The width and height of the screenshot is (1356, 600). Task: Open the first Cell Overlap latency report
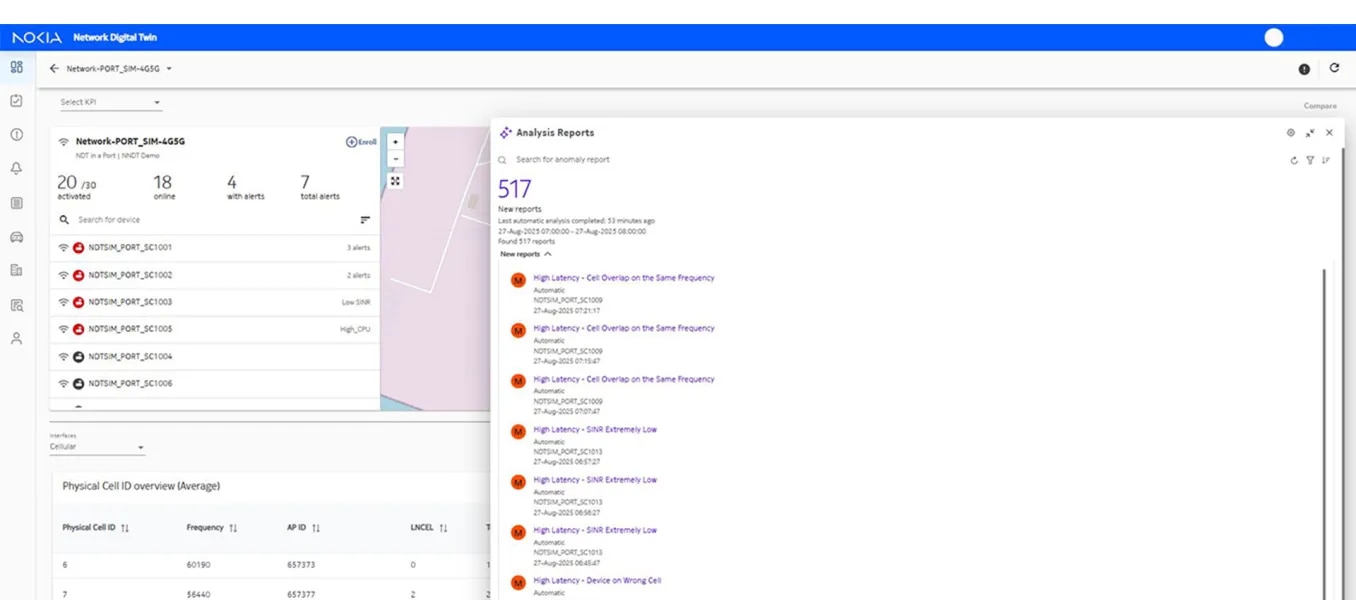[x=623, y=278]
